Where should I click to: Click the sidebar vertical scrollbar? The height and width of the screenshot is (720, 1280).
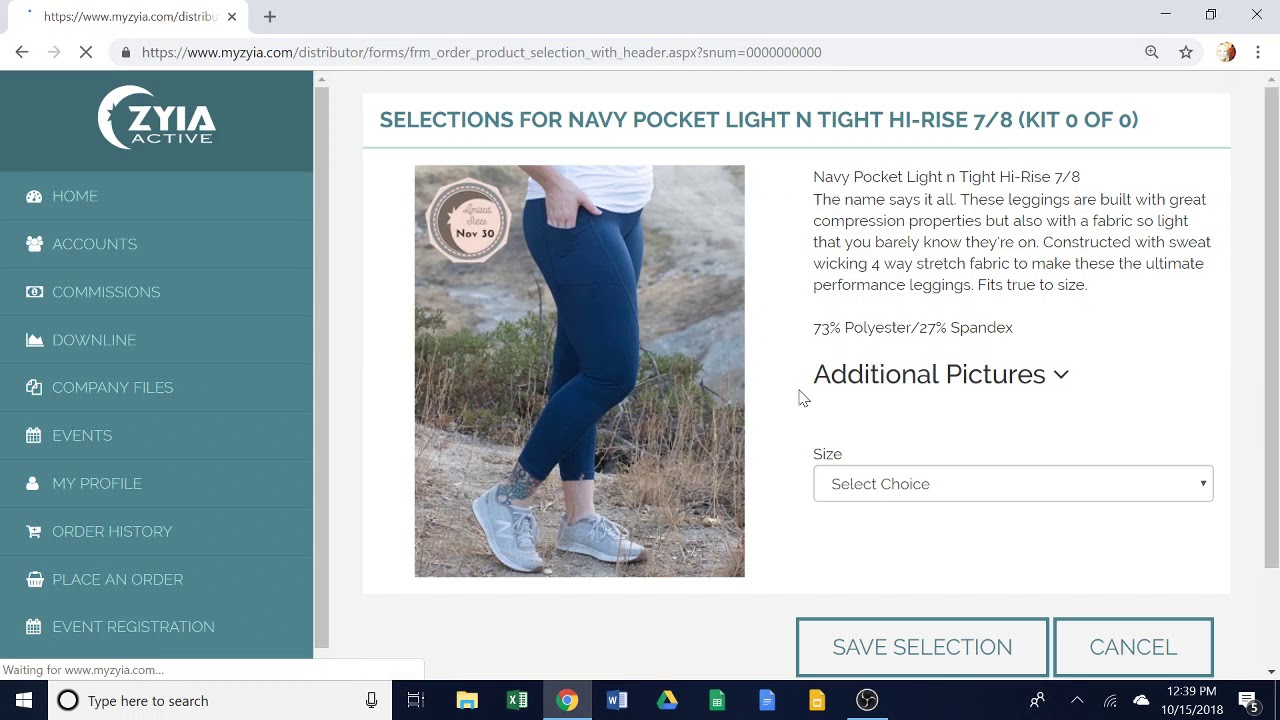[x=321, y=367]
